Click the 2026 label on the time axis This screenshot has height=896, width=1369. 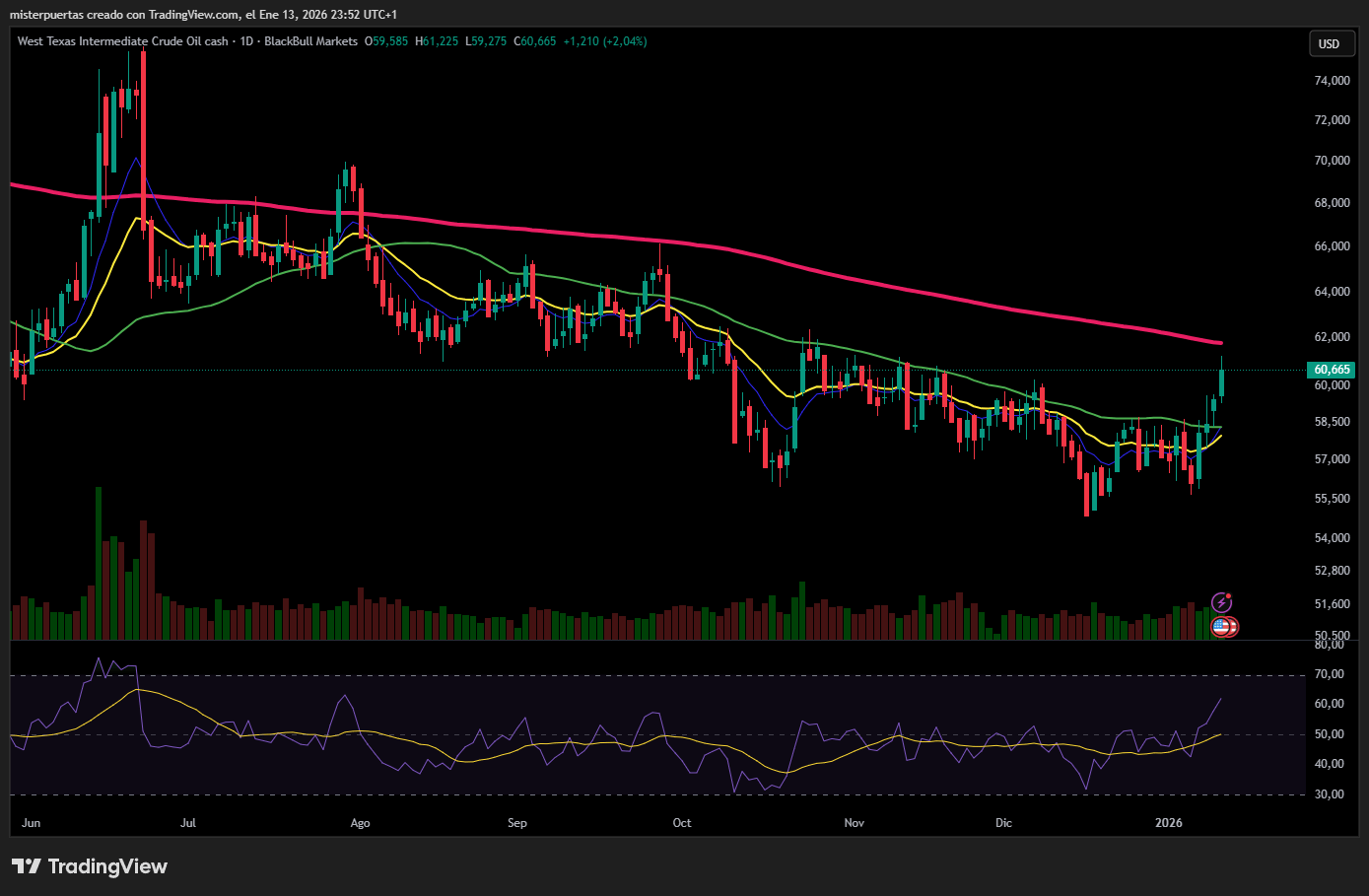[x=1169, y=823]
